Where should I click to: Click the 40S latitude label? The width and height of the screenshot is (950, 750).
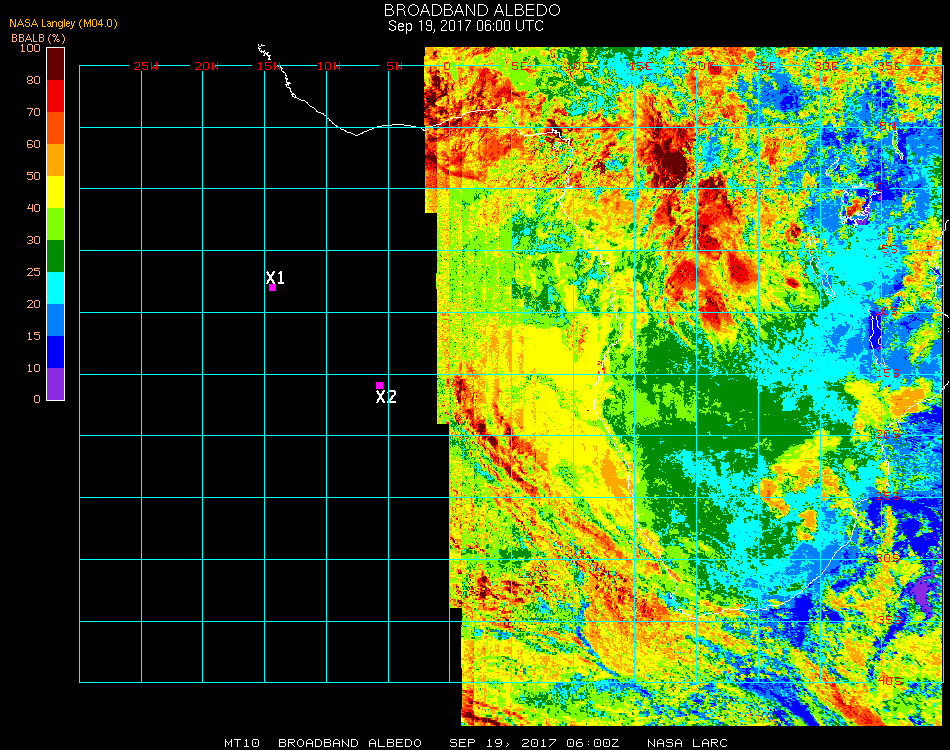click(x=889, y=680)
